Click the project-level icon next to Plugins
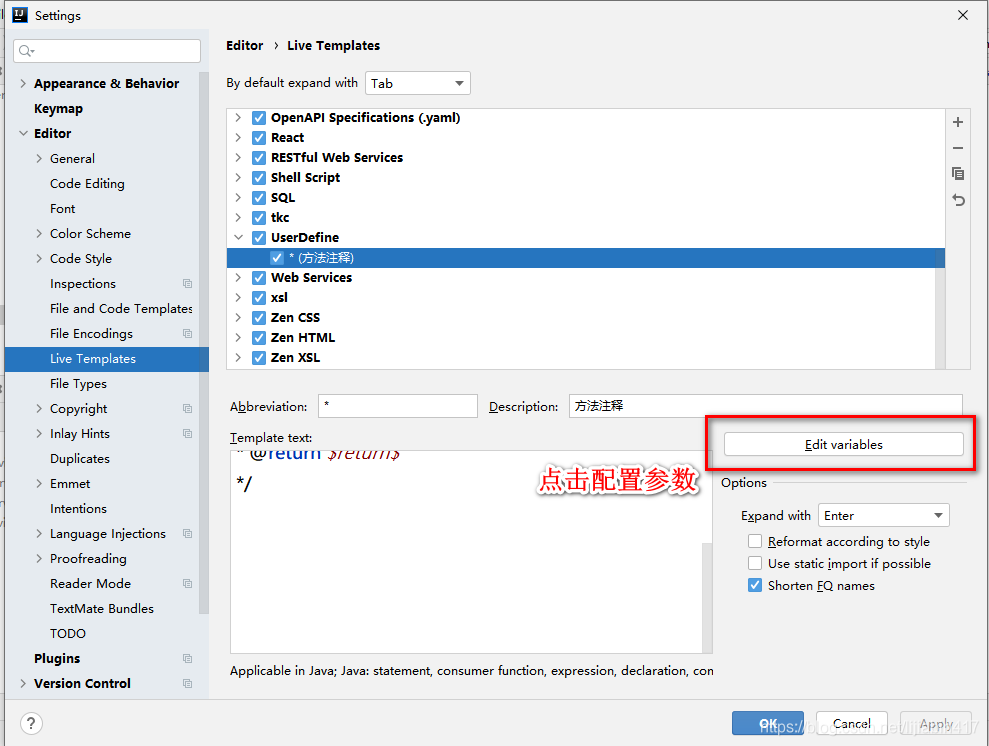This screenshot has height=746, width=989. tap(187, 658)
